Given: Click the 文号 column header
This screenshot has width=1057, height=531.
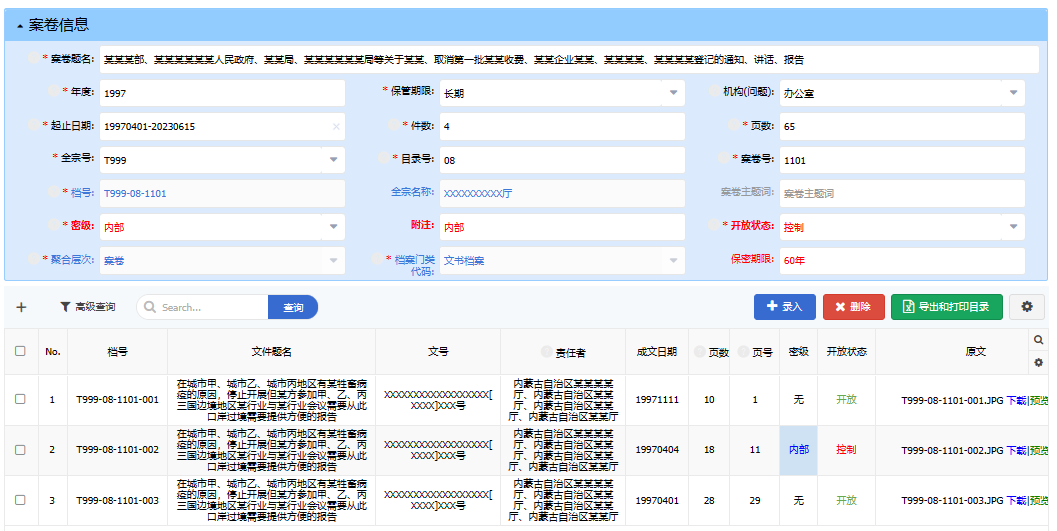Looking at the screenshot, I should pos(437,352).
